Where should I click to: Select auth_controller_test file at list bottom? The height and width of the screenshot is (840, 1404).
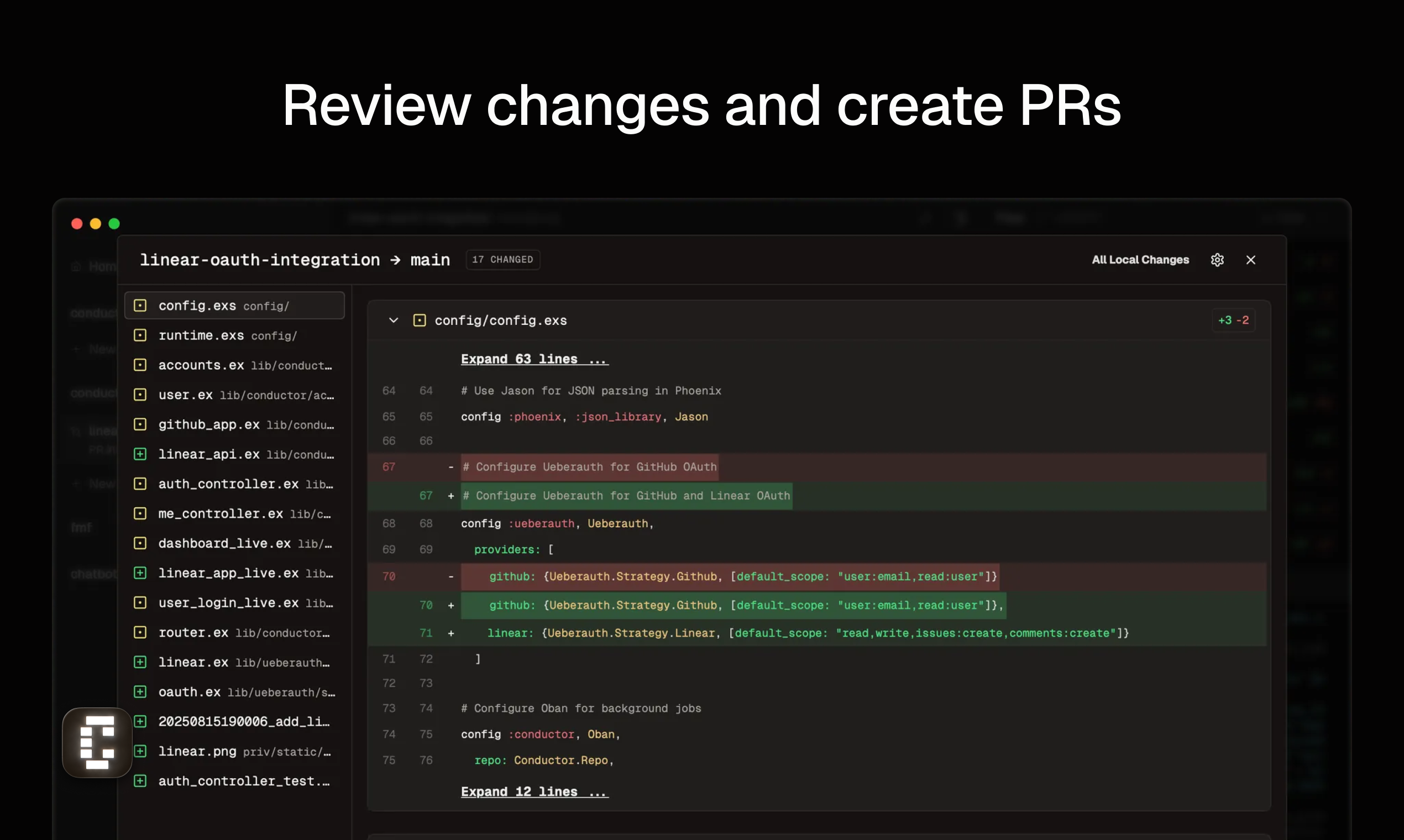coord(243,781)
